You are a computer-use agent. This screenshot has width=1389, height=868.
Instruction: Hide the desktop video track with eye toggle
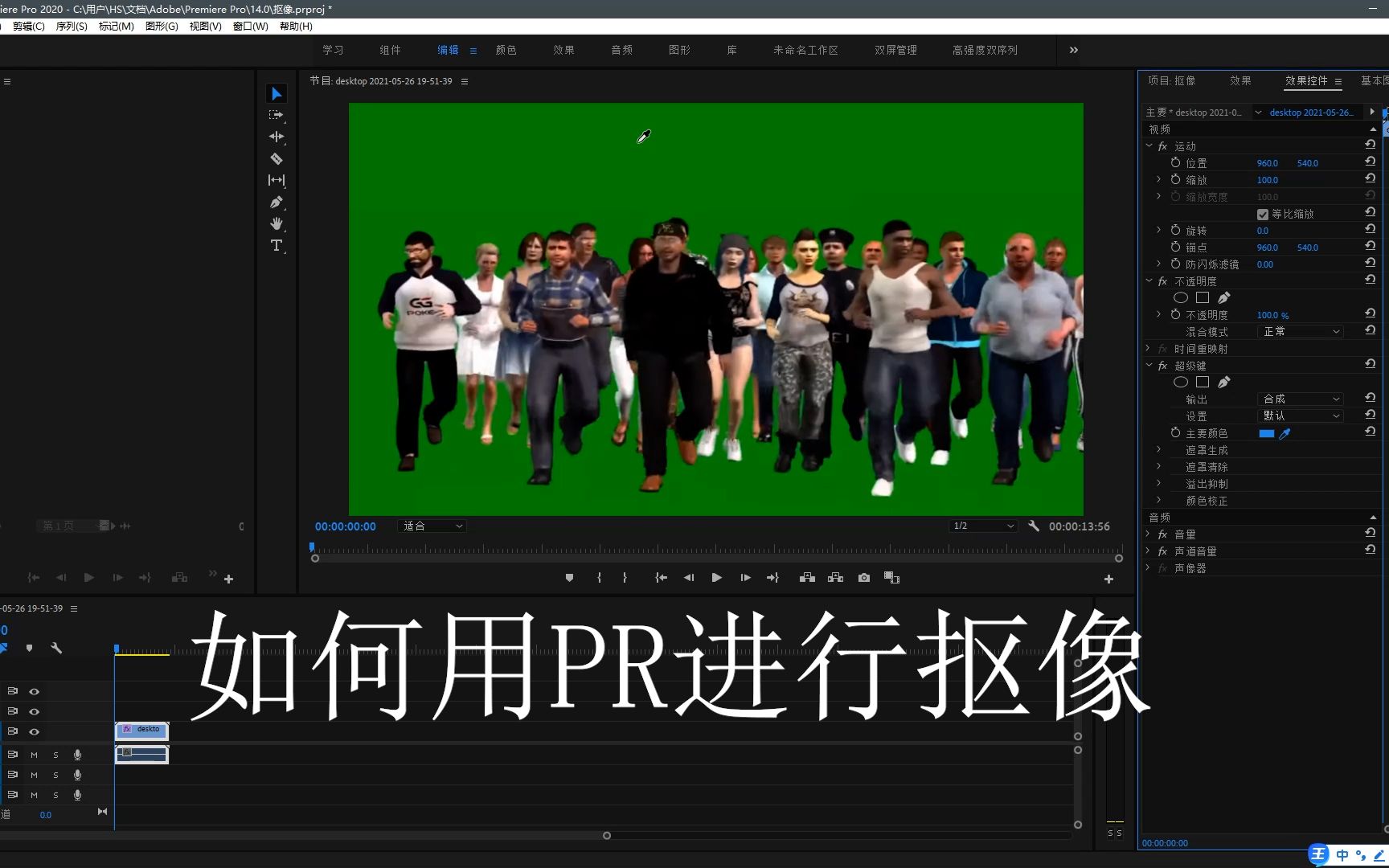35,731
